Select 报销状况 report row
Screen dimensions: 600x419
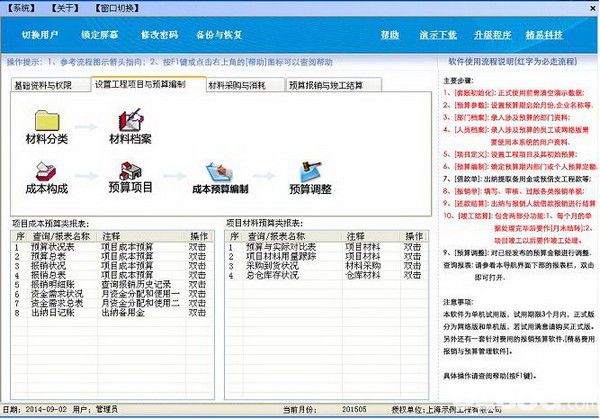point(112,266)
